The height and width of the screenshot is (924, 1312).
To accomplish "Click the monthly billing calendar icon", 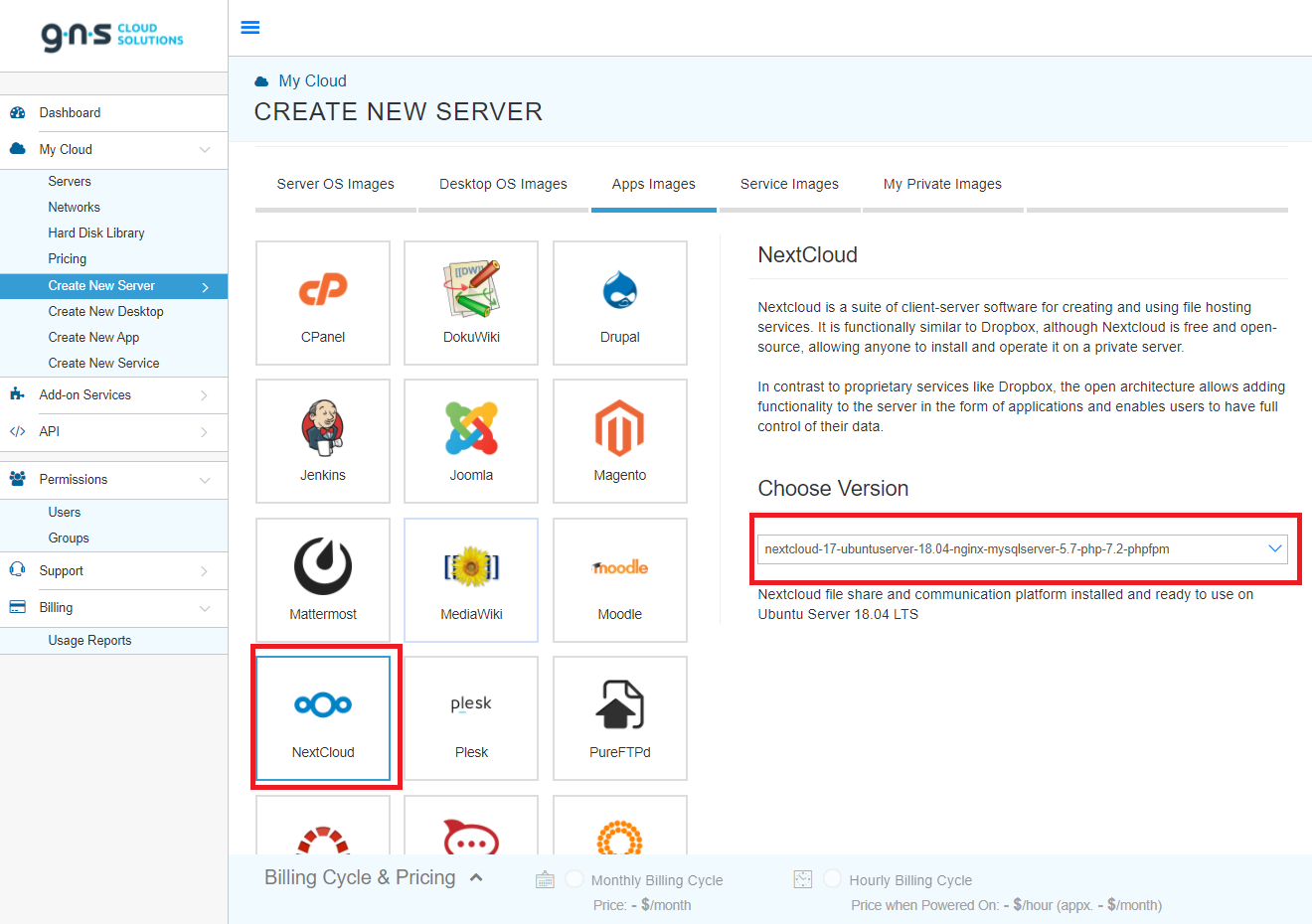I will (x=545, y=879).
